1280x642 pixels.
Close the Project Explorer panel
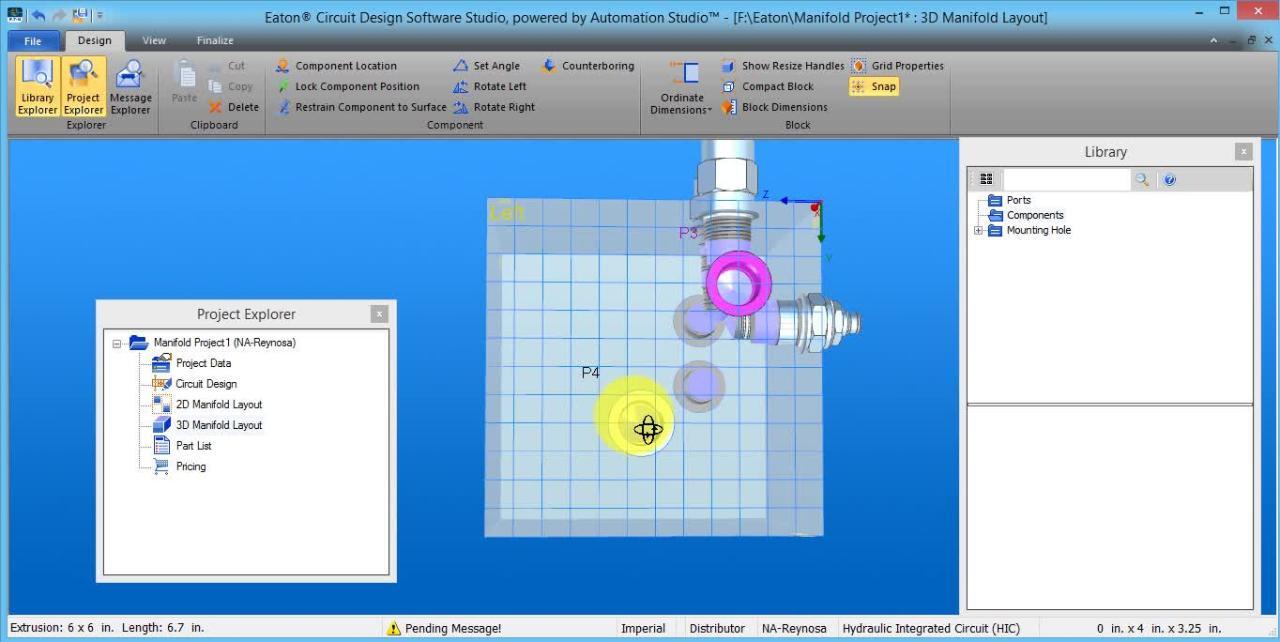click(379, 314)
